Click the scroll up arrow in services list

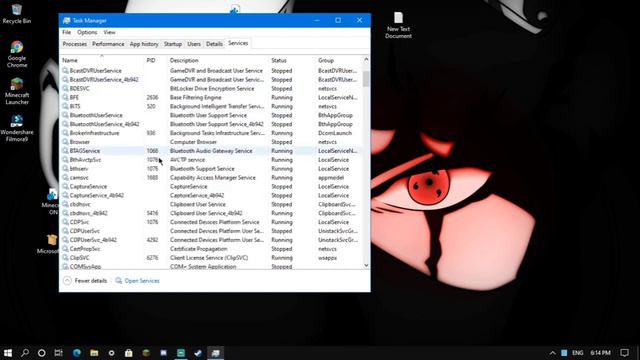tap(366, 60)
